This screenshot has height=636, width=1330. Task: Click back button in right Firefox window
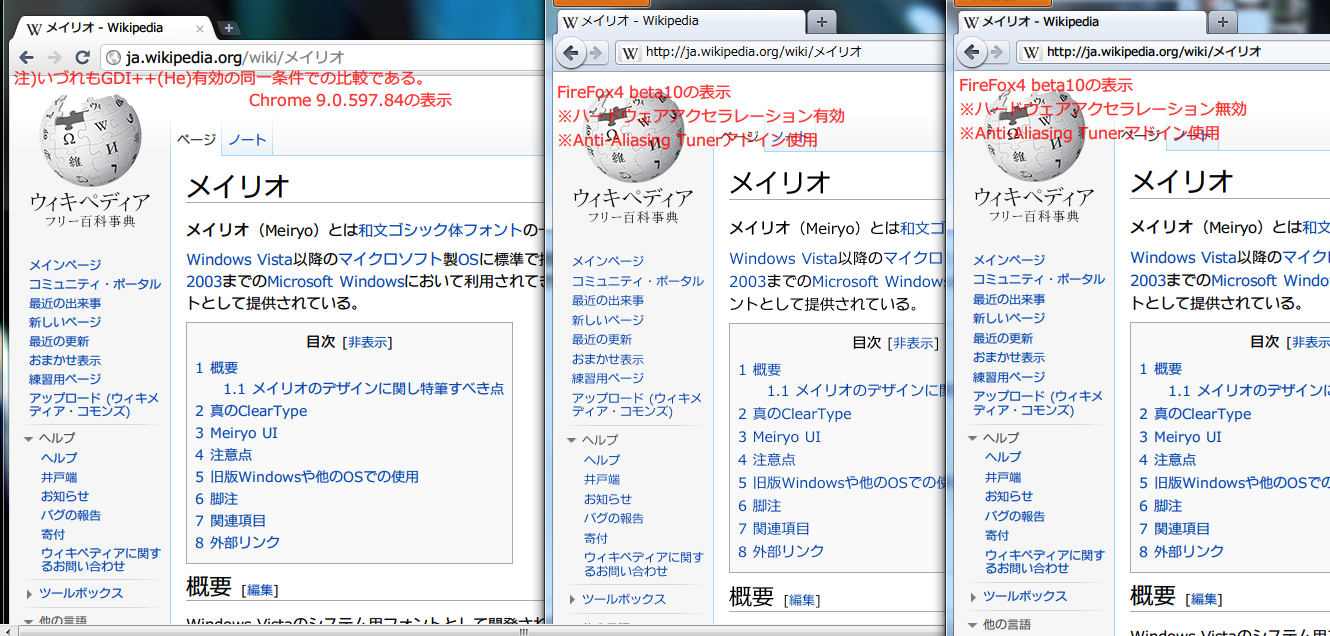(x=972, y=52)
